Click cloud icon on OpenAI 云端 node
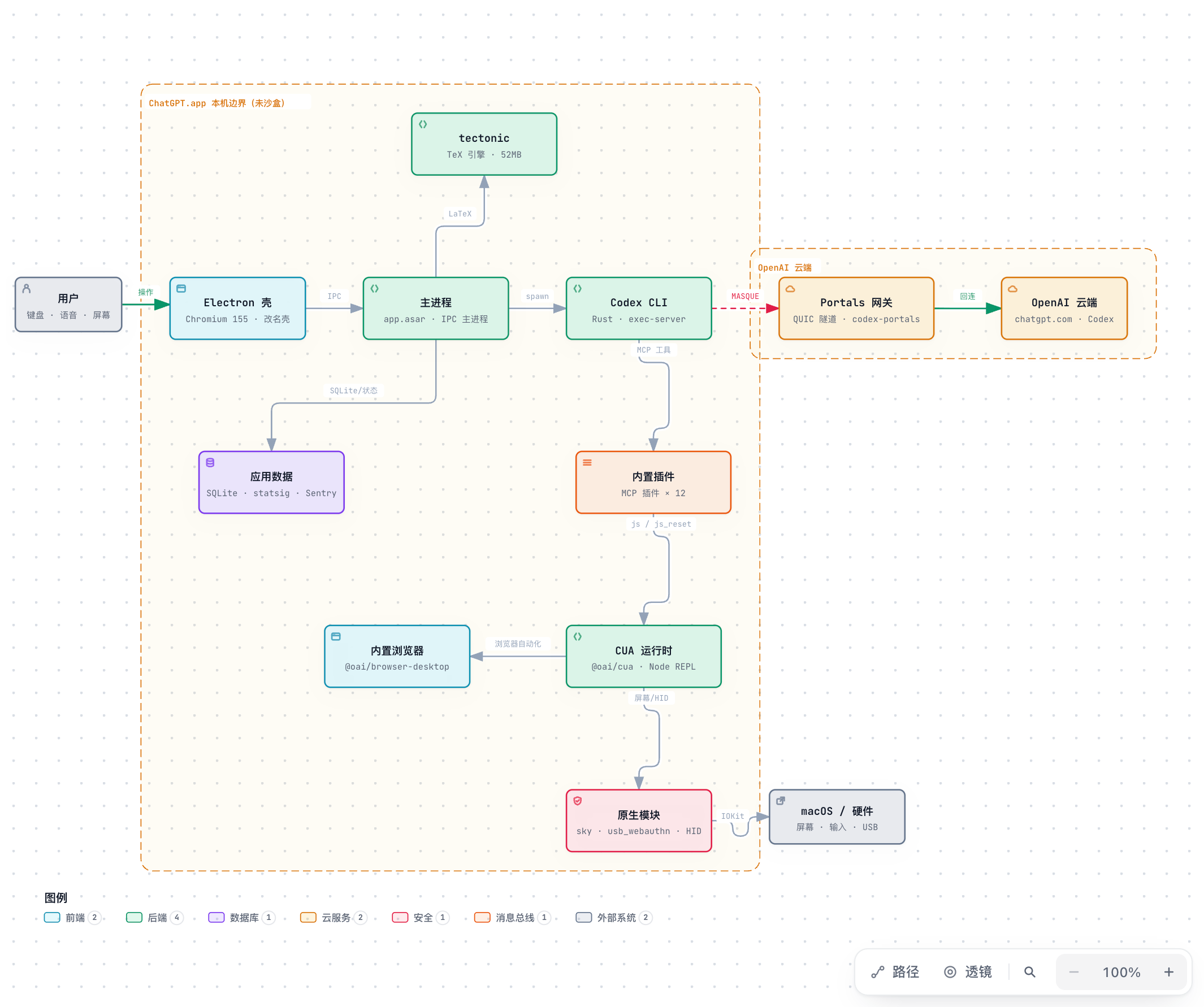 click(1012, 289)
